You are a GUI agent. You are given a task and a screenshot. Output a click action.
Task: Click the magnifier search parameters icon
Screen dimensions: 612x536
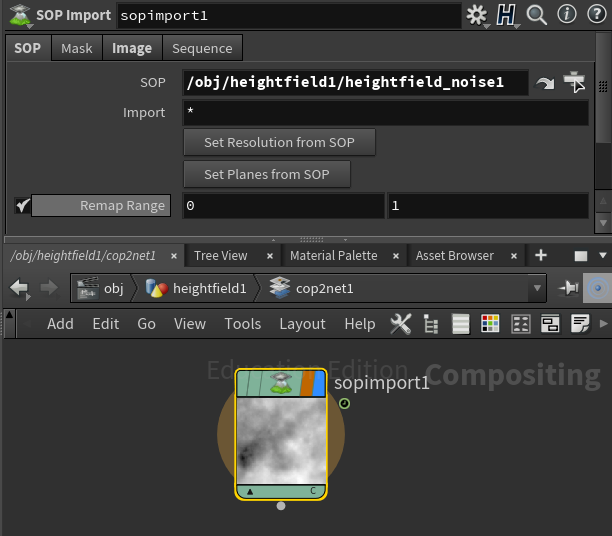click(536, 15)
